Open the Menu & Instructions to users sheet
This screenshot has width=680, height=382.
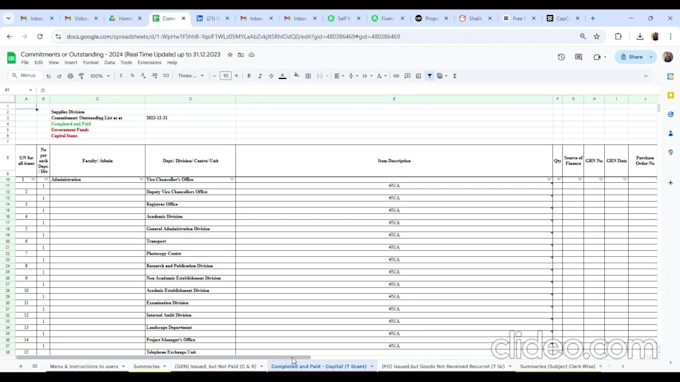pyautogui.click(x=84, y=366)
